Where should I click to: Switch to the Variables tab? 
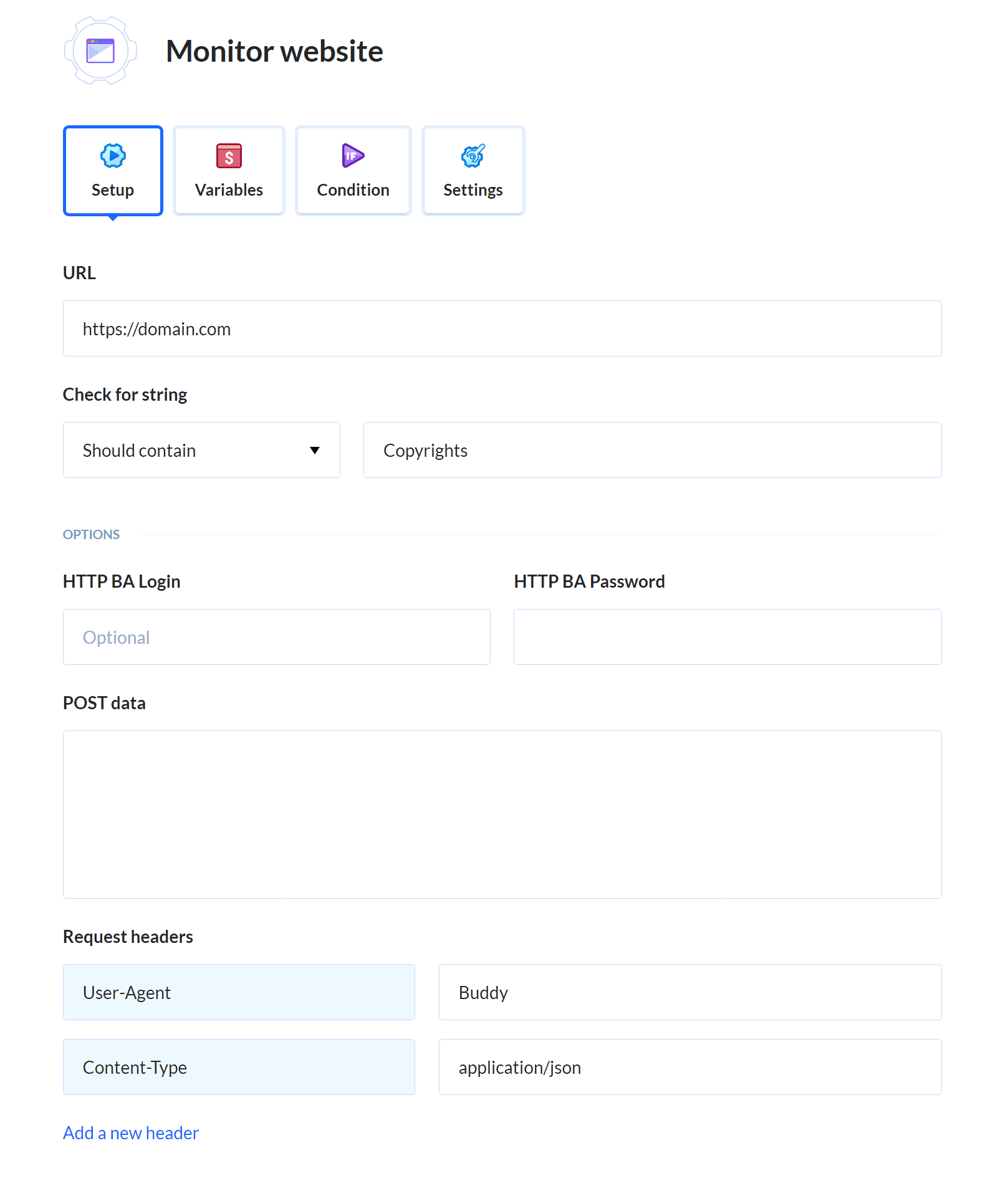(x=229, y=171)
